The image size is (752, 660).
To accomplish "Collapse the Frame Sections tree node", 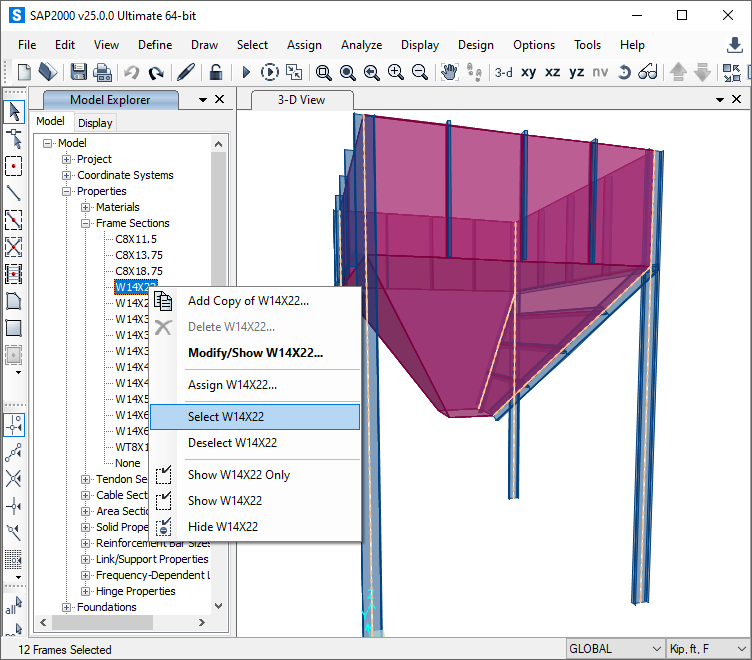I will [x=86, y=223].
